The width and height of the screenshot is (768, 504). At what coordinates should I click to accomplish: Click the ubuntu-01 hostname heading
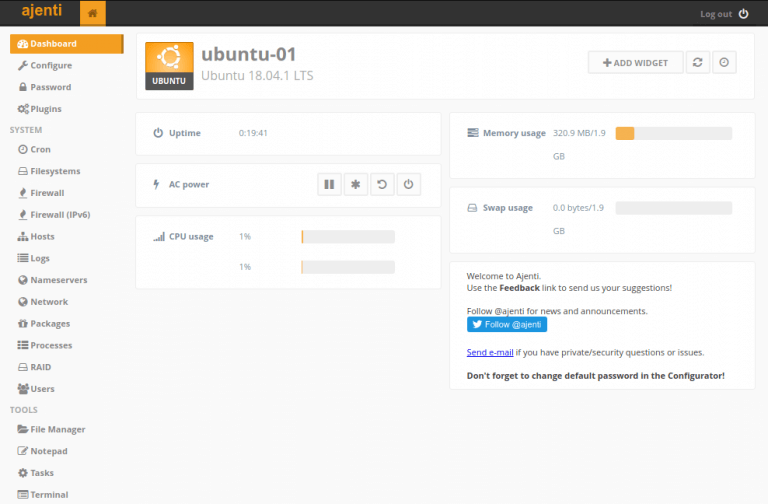pos(249,54)
